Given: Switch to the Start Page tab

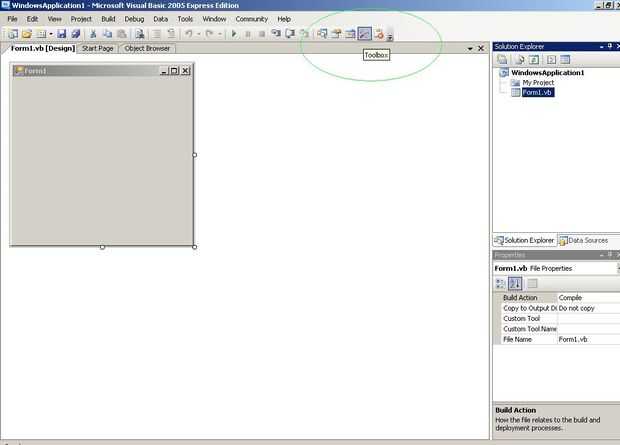Looking at the screenshot, I should click(98, 48).
